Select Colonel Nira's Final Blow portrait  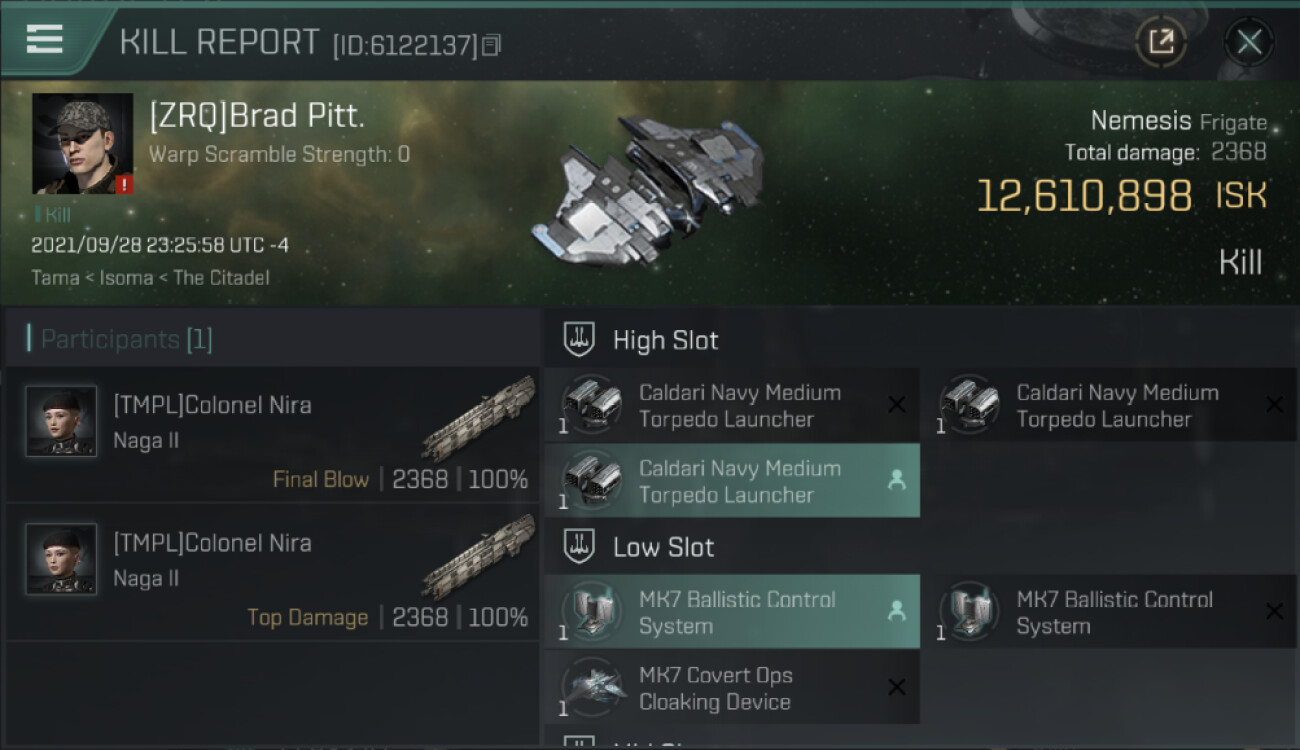(x=61, y=422)
